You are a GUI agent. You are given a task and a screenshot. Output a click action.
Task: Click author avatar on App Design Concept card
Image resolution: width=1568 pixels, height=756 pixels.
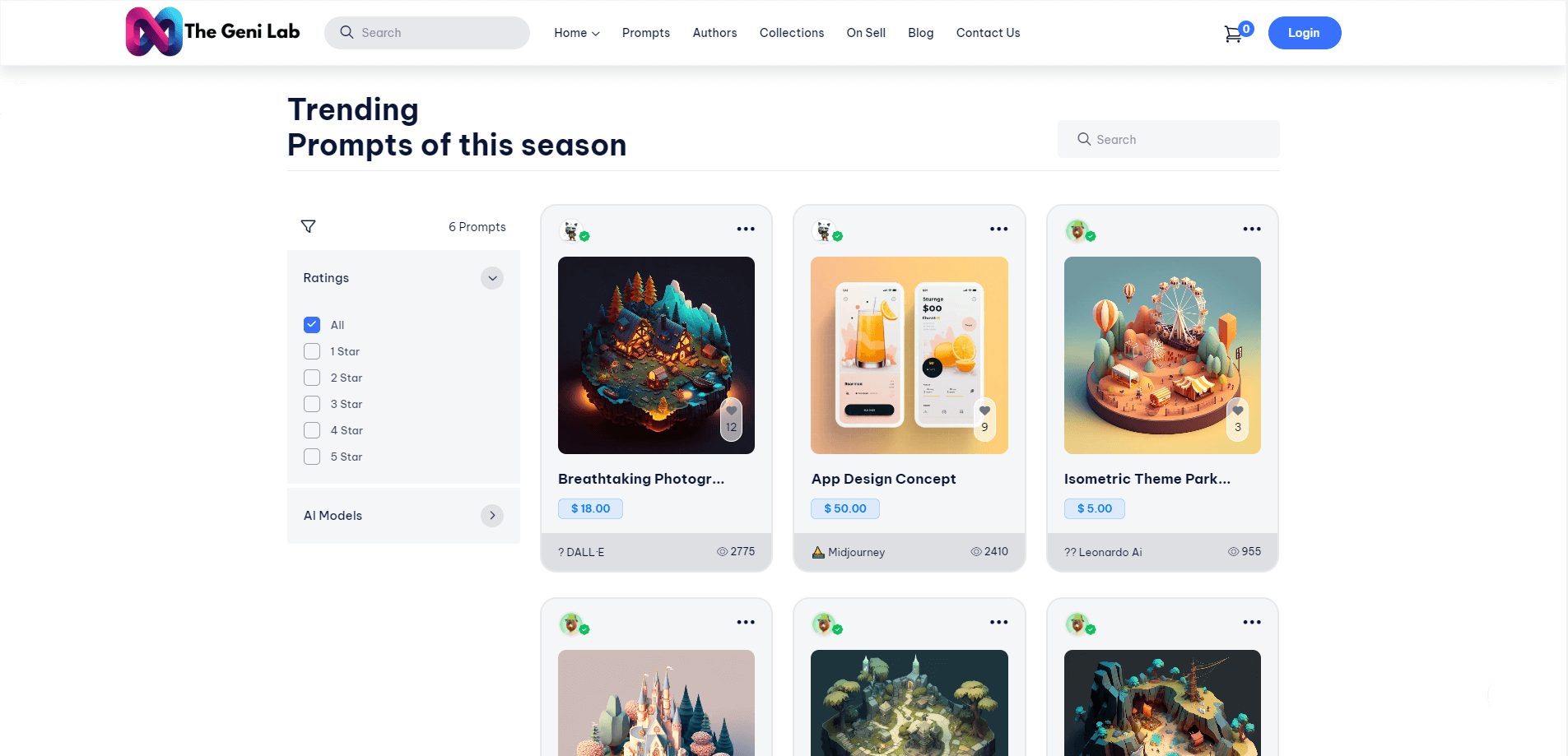[x=824, y=231]
